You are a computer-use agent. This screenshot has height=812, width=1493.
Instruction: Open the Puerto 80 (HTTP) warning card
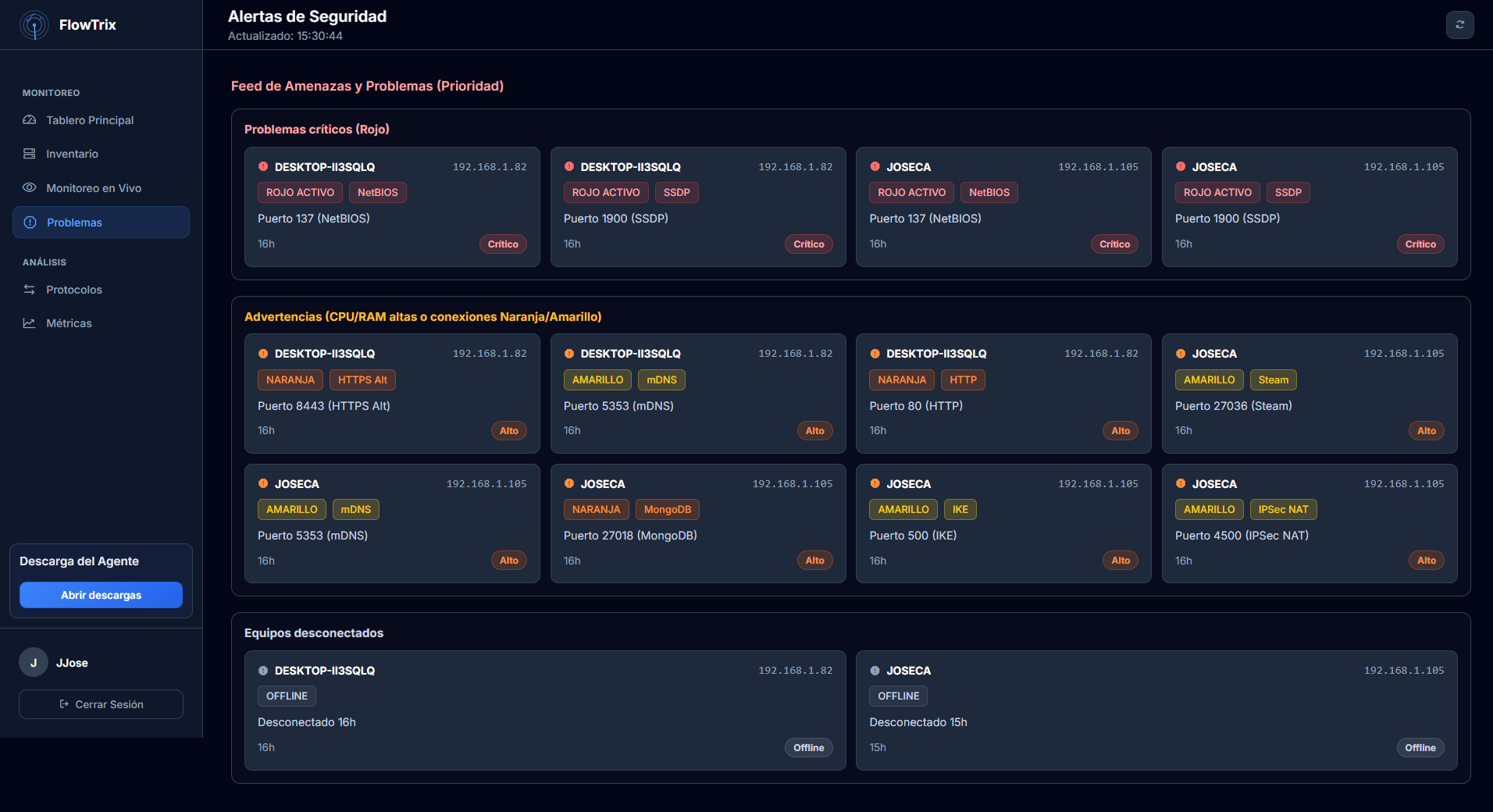click(1003, 394)
